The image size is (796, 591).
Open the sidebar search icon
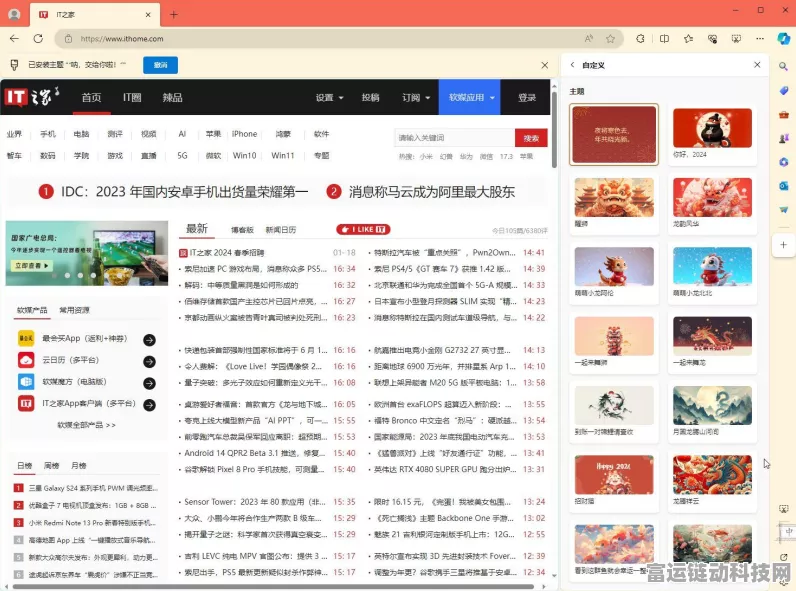pyautogui.click(x=783, y=66)
